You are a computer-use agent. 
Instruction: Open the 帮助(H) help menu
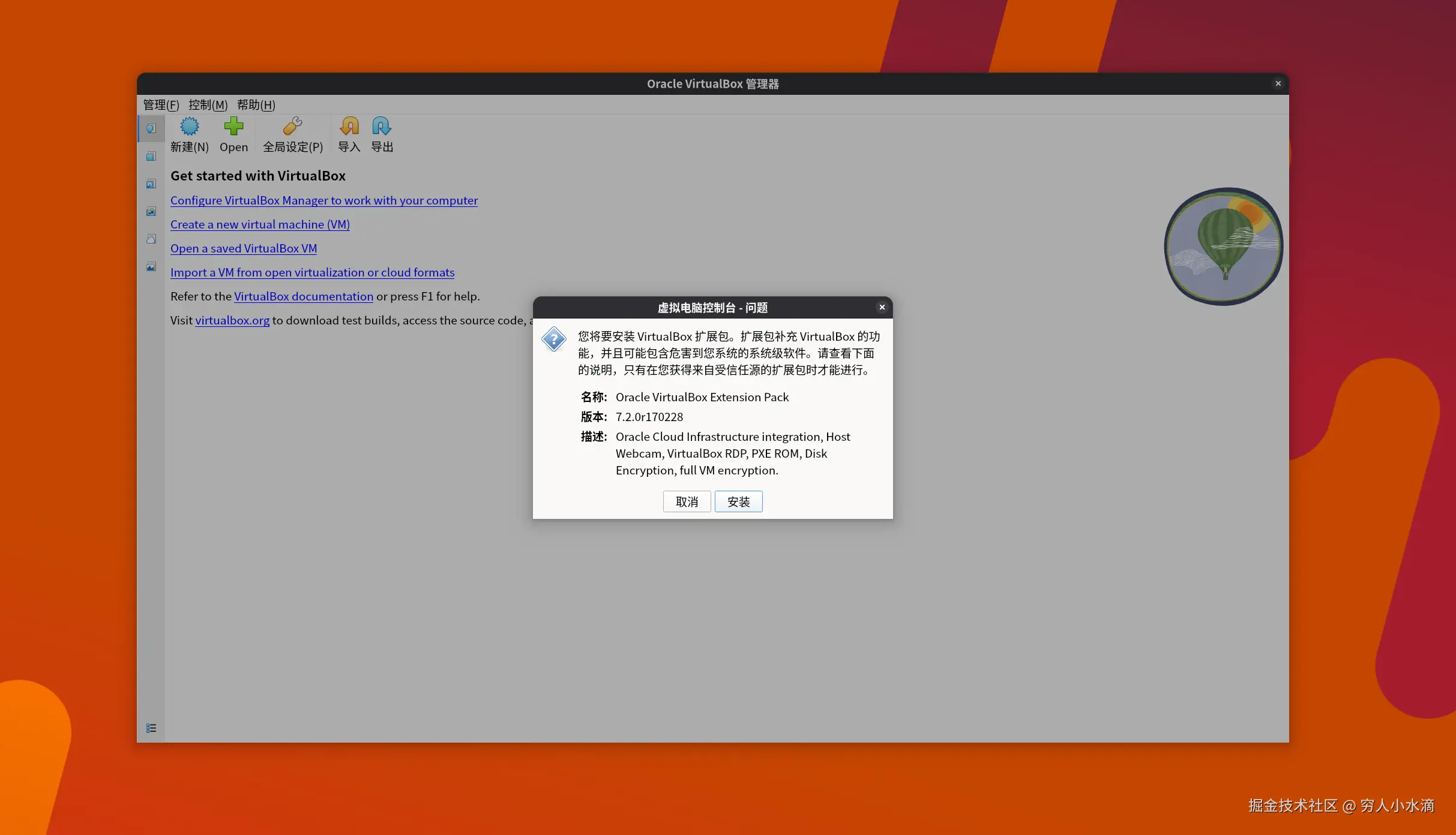click(x=256, y=105)
